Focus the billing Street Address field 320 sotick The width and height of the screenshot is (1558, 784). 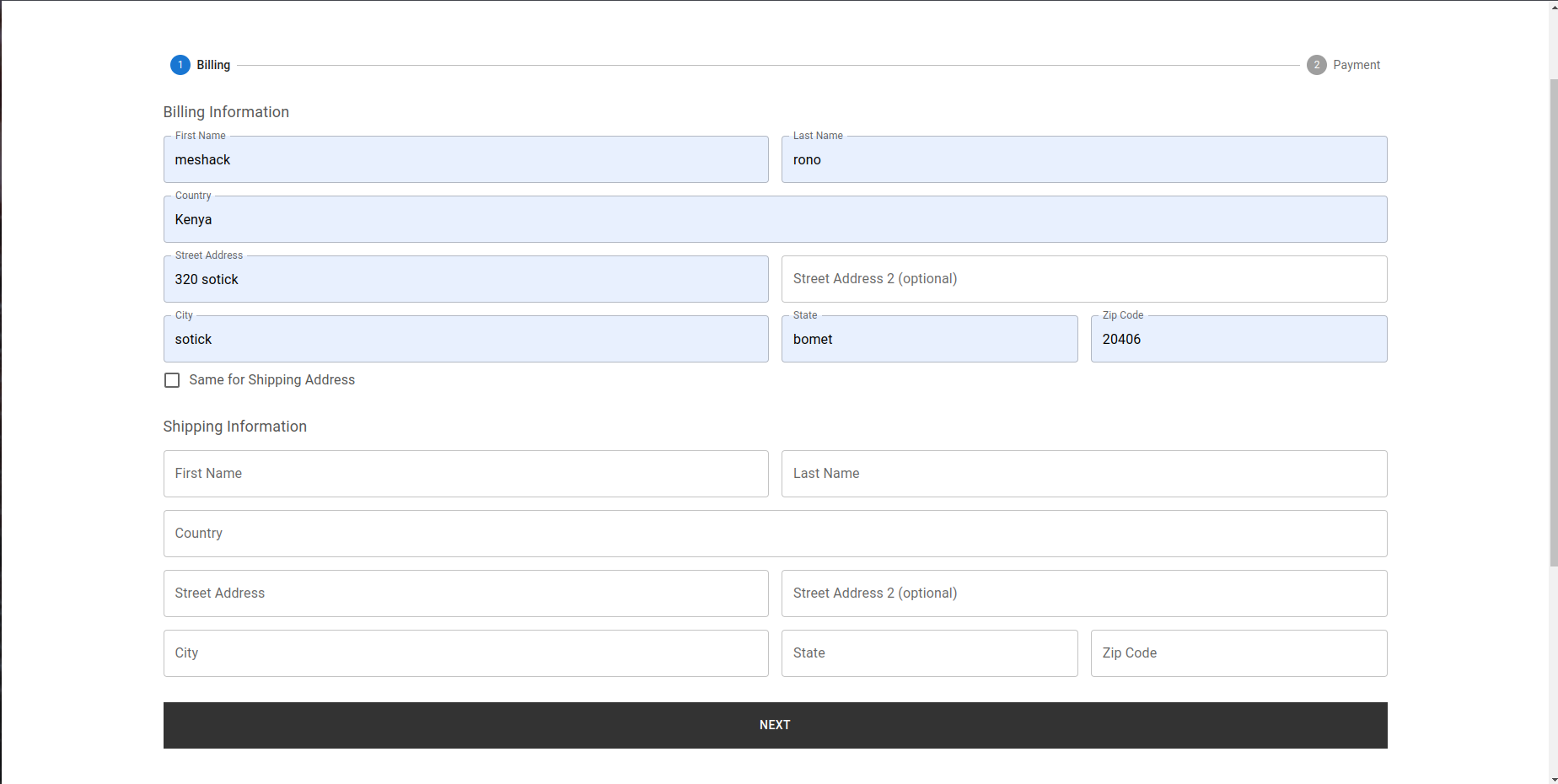(465, 280)
